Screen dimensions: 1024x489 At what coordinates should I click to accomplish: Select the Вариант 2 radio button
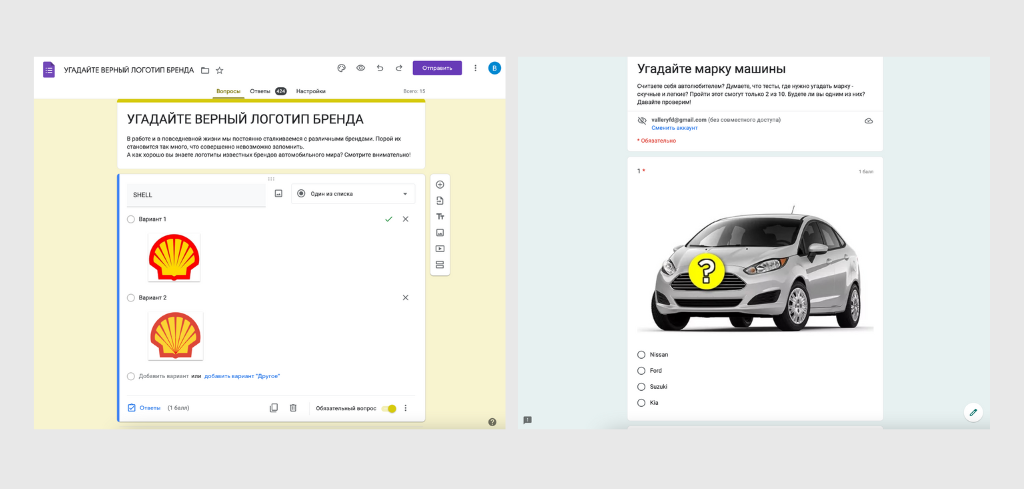click(131, 298)
